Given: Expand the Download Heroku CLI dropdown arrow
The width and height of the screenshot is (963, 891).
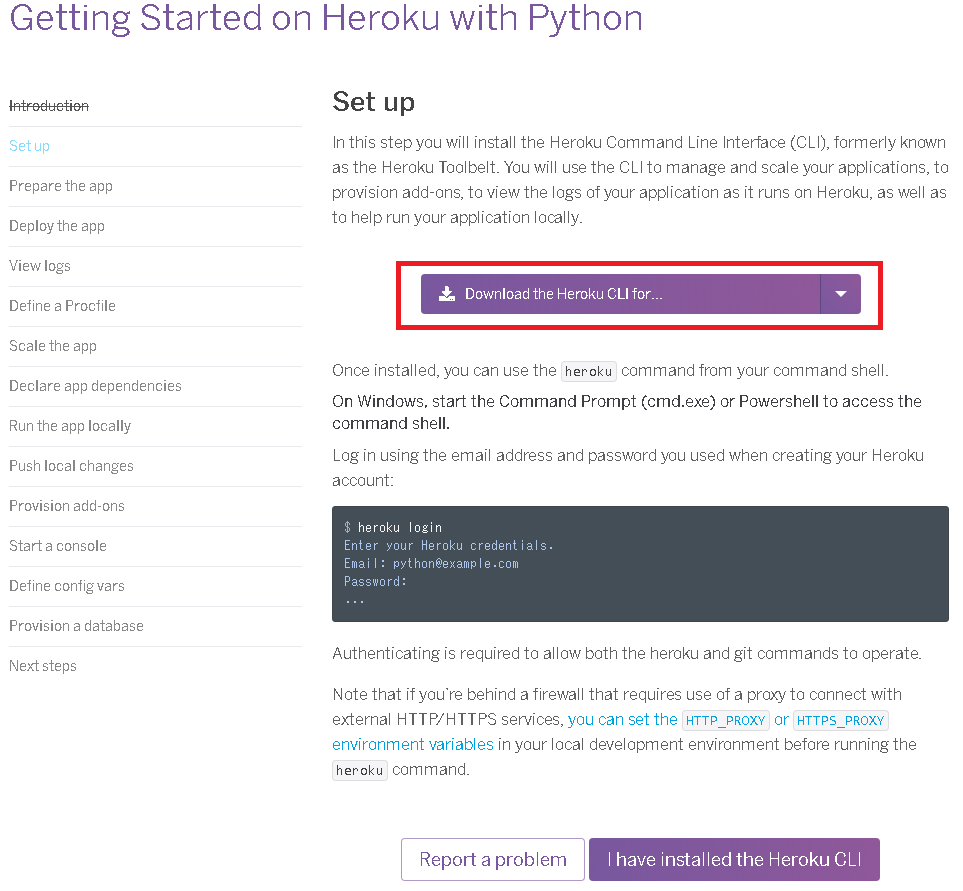Looking at the screenshot, I should [841, 294].
